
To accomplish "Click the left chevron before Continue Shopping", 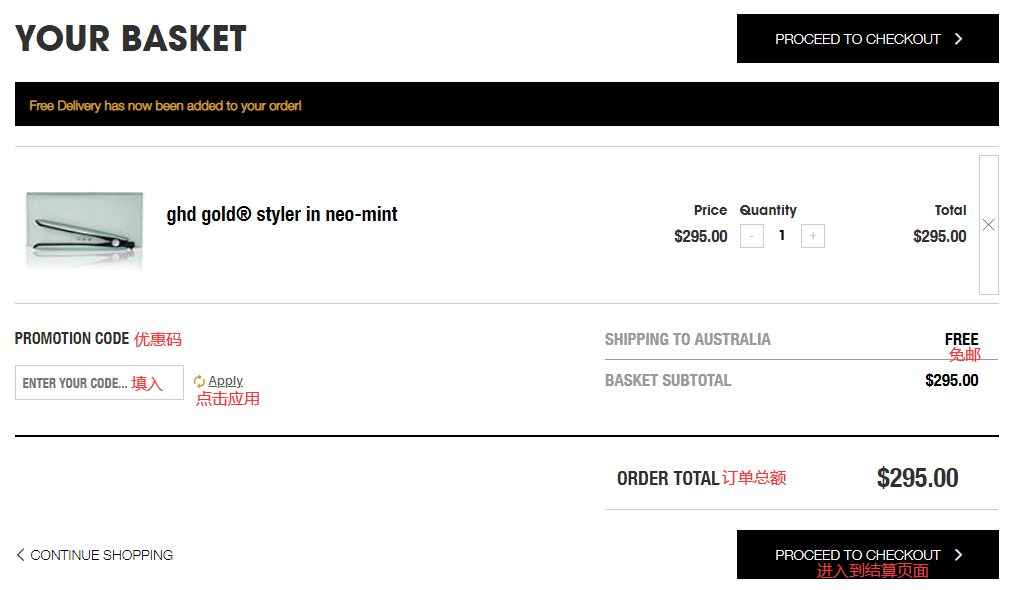I will coord(20,555).
